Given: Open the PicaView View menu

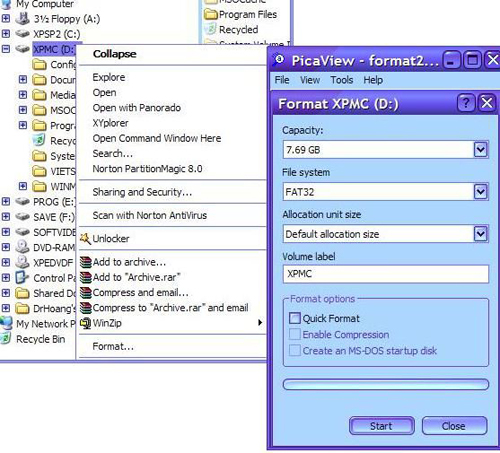Looking at the screenshot, I should 310,80.
